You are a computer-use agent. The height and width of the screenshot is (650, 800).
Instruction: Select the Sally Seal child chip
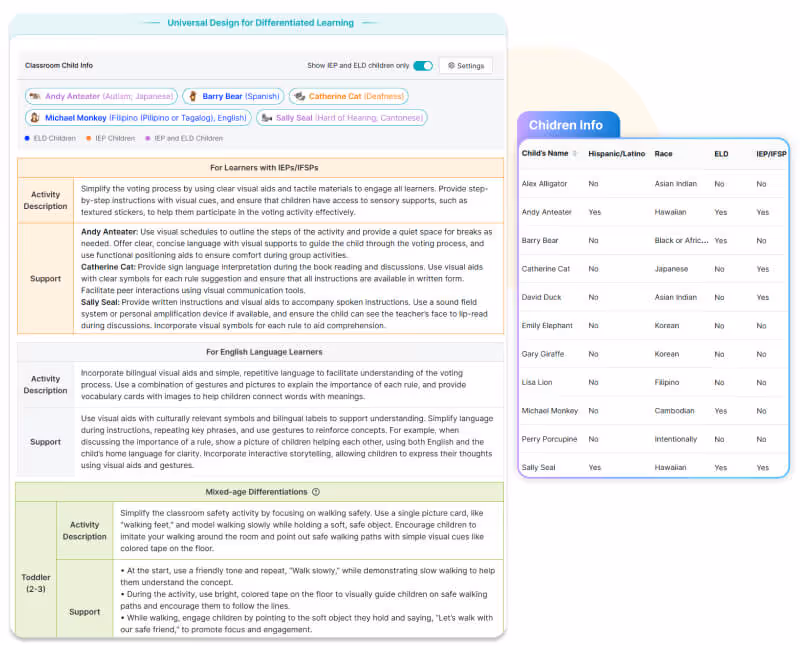pyautogui.click(x=341, y=118)
